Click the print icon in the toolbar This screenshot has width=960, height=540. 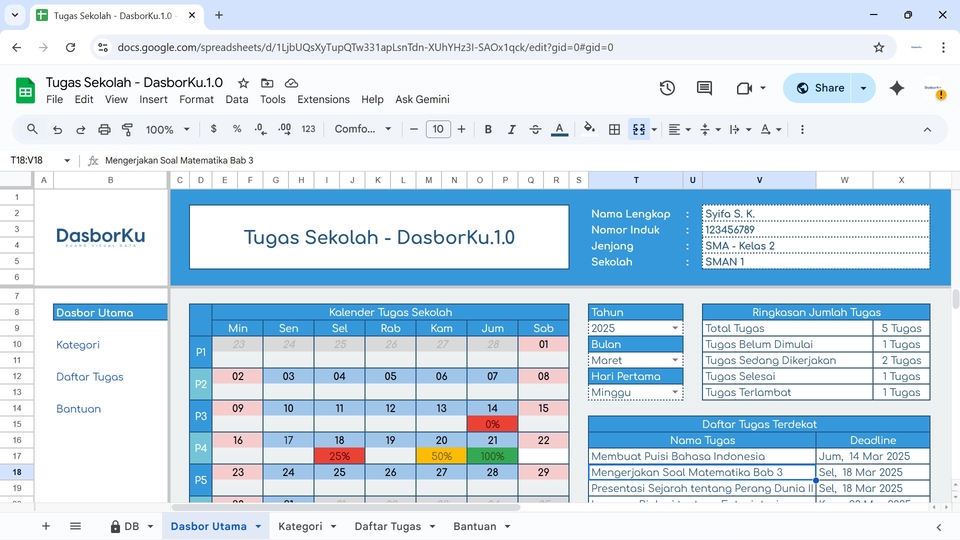click(x=104, y=129)
